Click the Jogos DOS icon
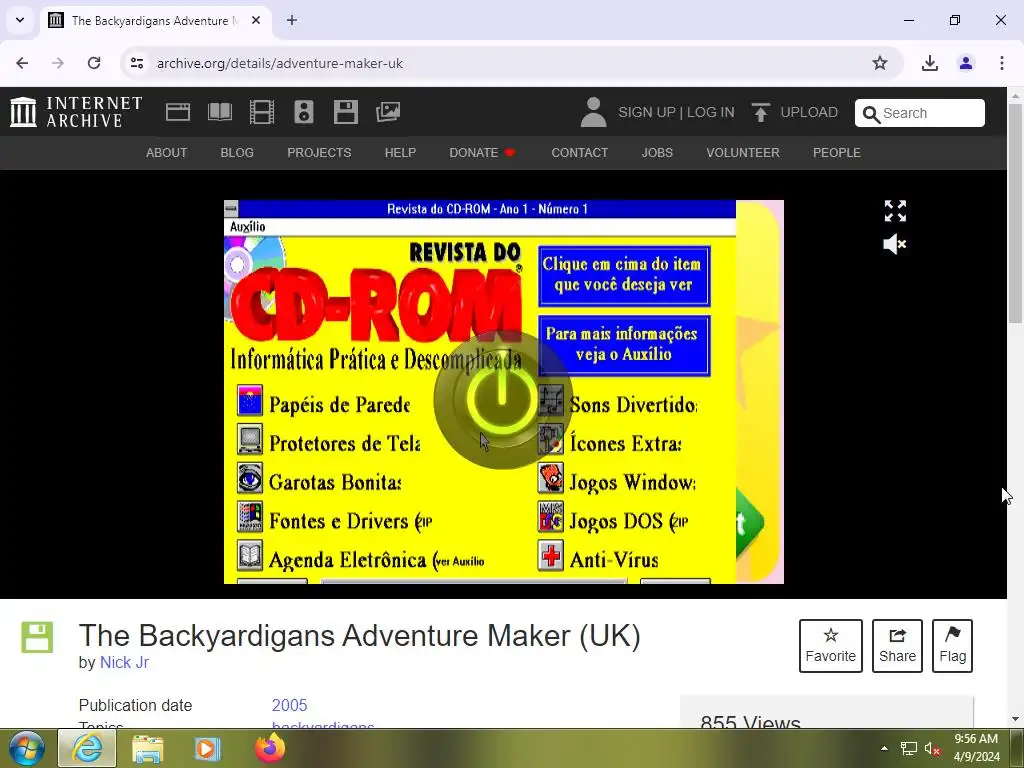 coord(551,517)
